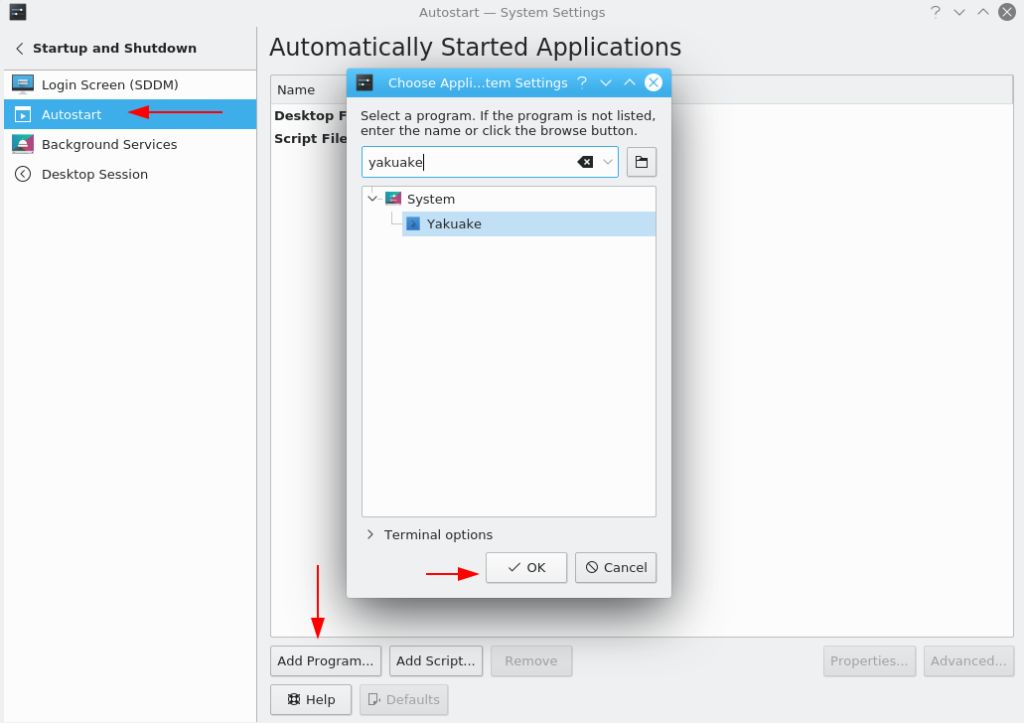Select Autostart in sidebar
The height and width of the screenshot is (723, 1024).
(x=130, y=114)
